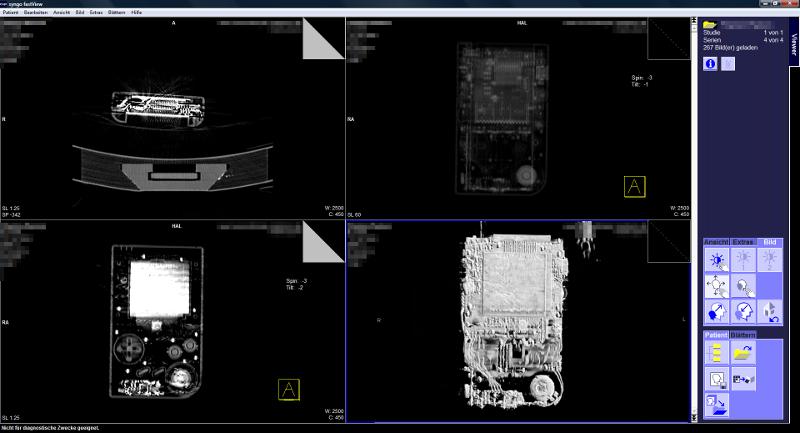Open the Patient menu
The height and width of the screenshot is (433, 800).
coord(10,12)
